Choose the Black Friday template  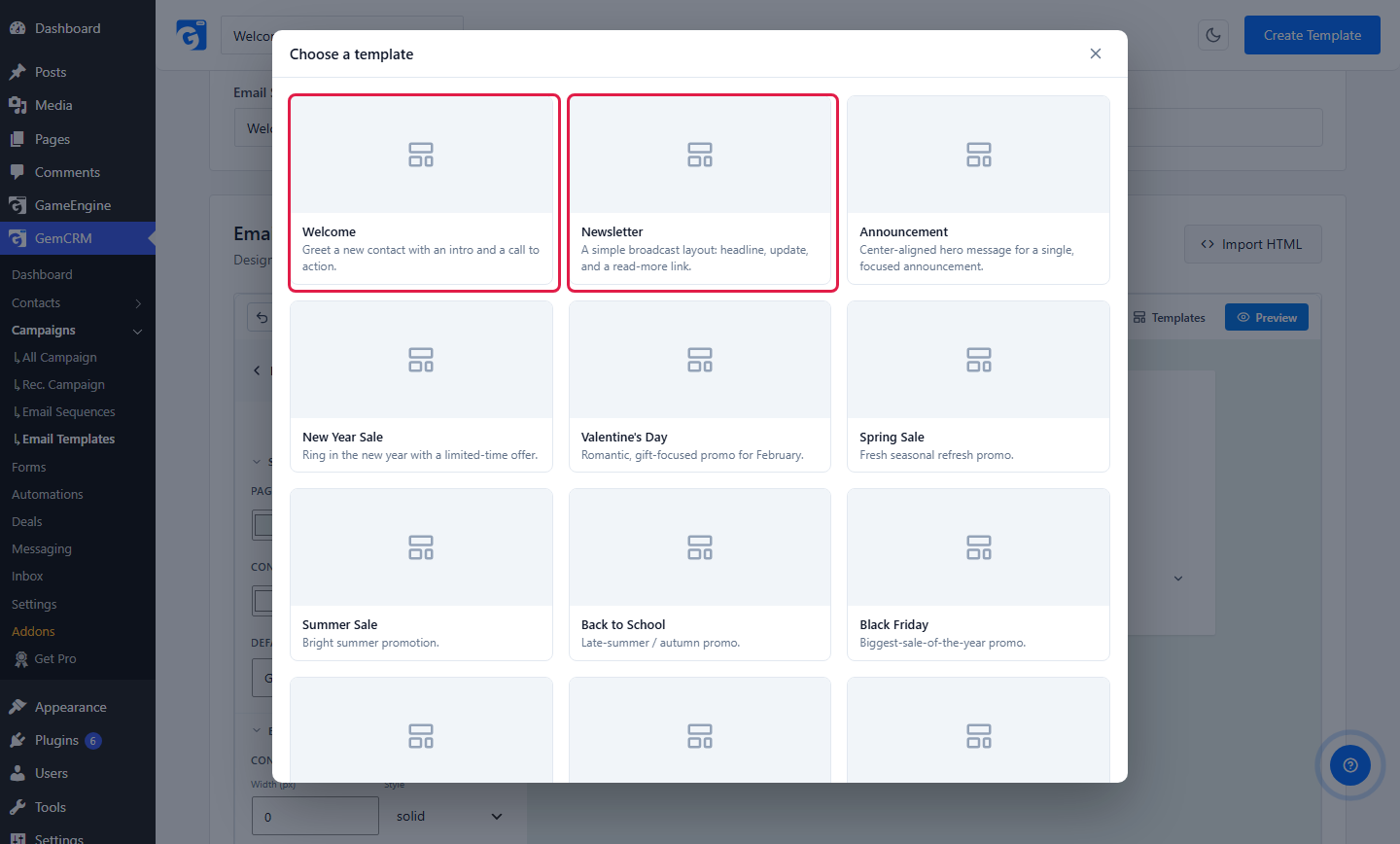pos(978,575)
